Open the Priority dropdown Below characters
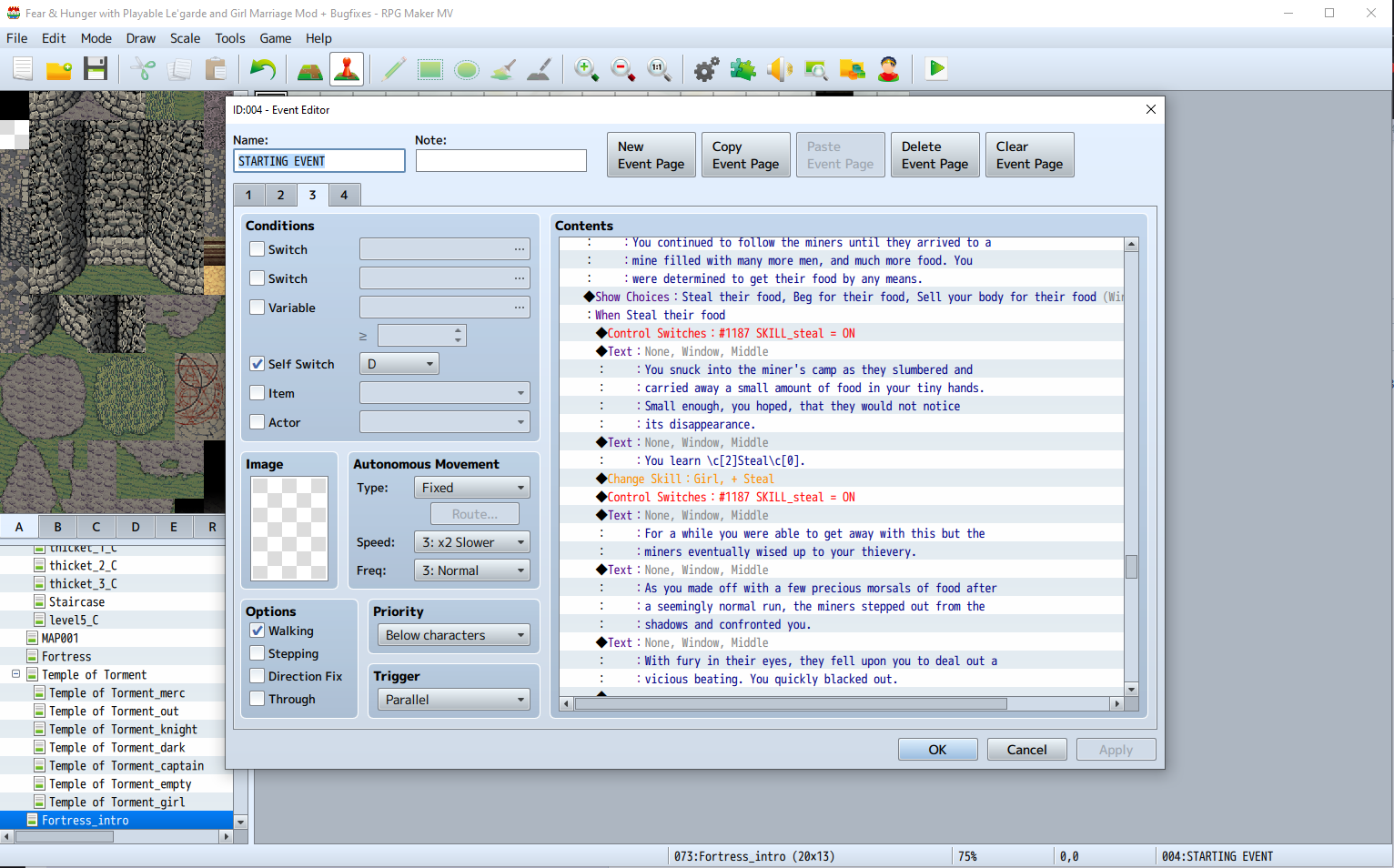The height and width of the screenshot is (868, 1394). coord(454,635)
